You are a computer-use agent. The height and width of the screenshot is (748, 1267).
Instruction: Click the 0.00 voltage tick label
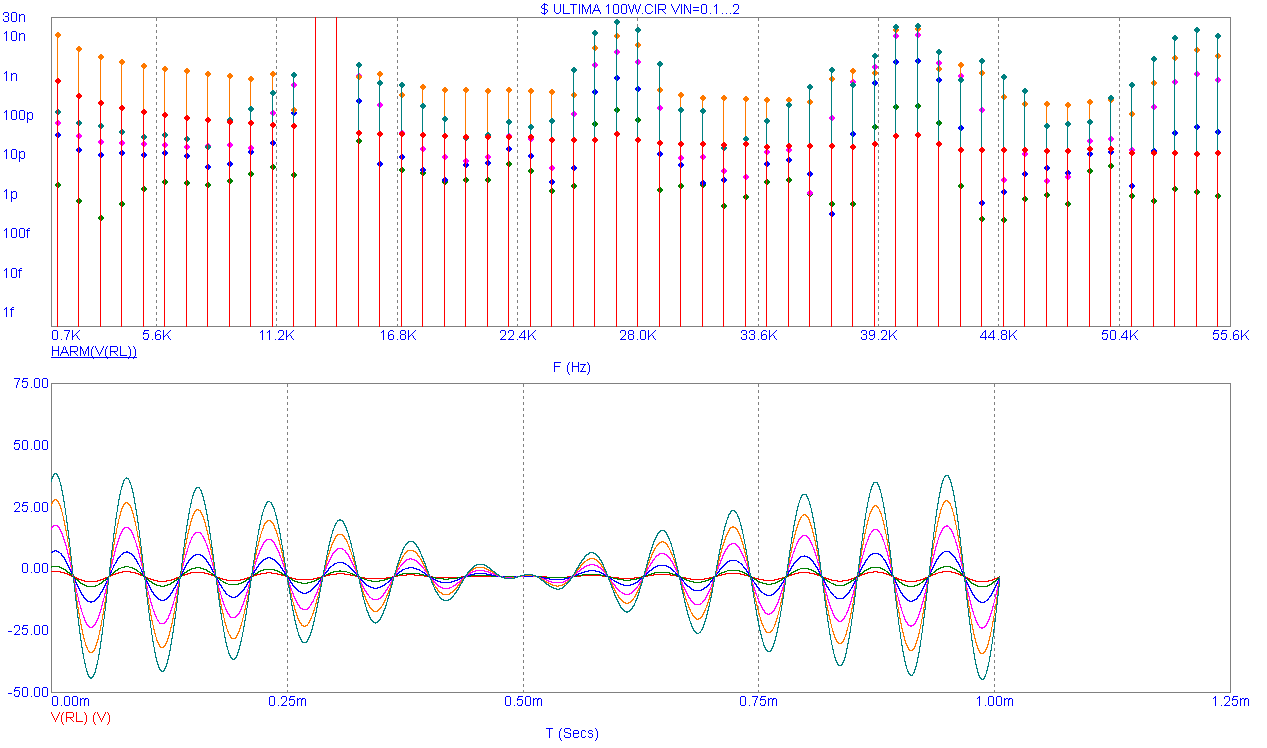(36, 568)
